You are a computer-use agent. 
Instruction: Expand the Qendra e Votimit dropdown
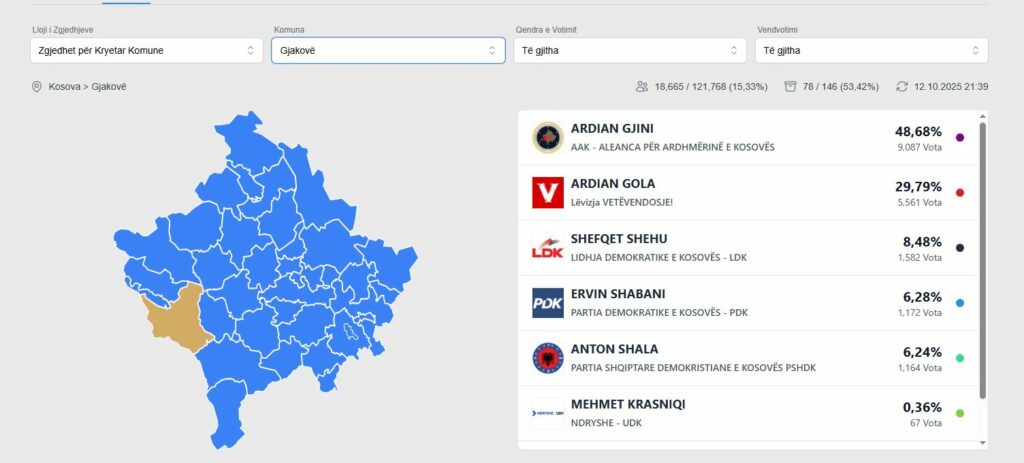tap(630, 50)
